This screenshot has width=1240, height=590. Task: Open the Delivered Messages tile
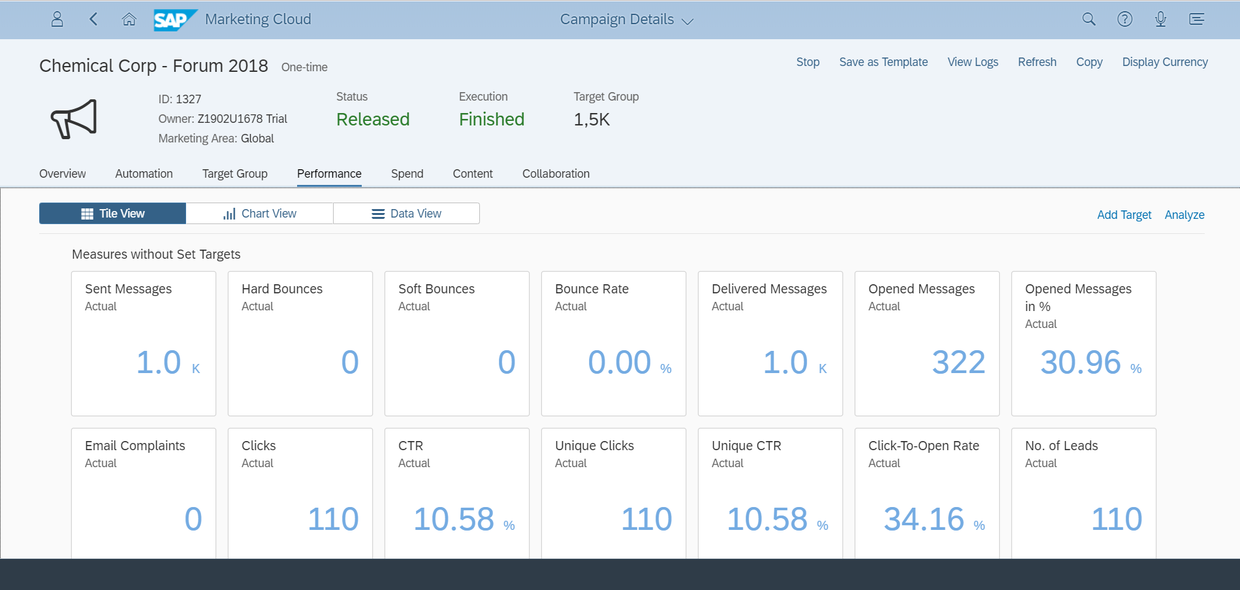point(770,343)
